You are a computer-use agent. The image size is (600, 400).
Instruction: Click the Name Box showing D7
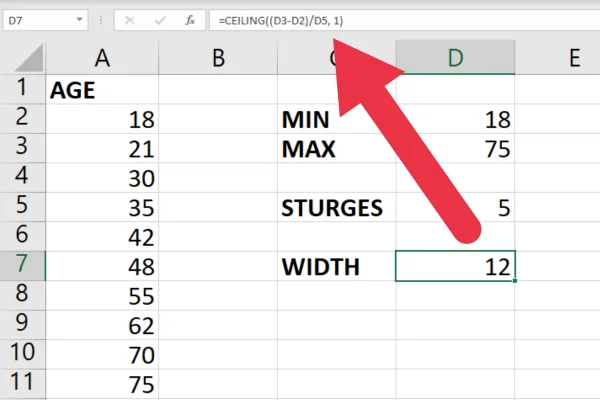pyautogui.click(x=45, y=20)
